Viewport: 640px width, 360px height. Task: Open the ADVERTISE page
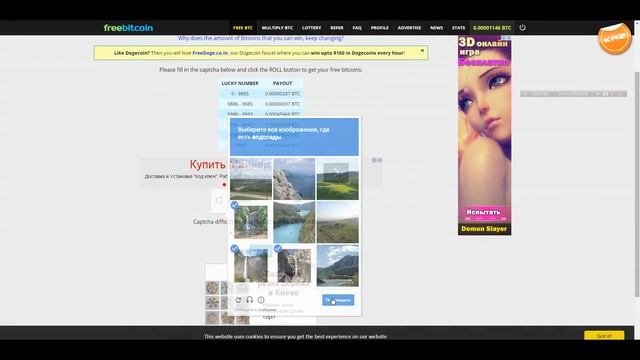(409, 28)
